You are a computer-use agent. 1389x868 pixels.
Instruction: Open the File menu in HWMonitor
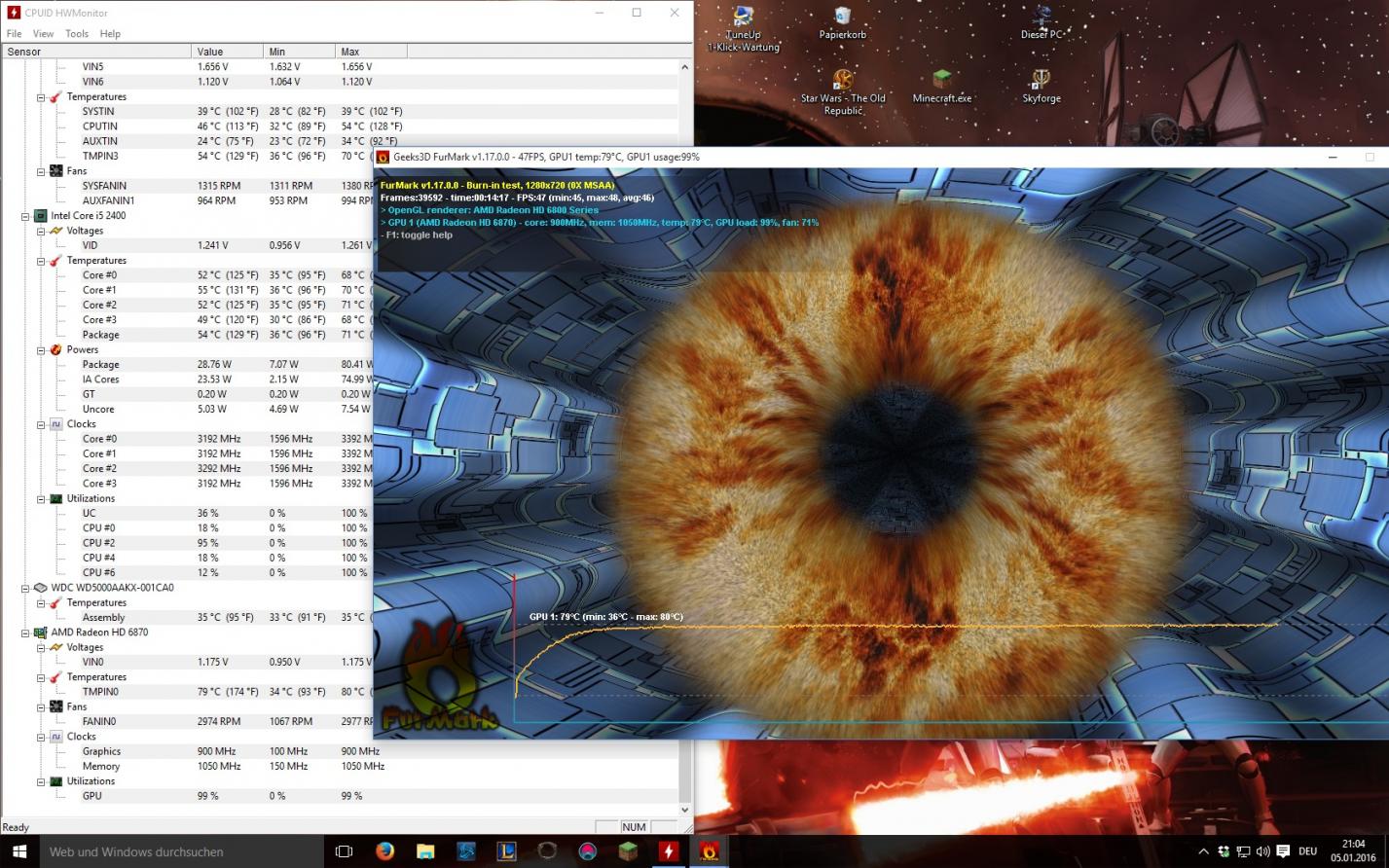15,33
